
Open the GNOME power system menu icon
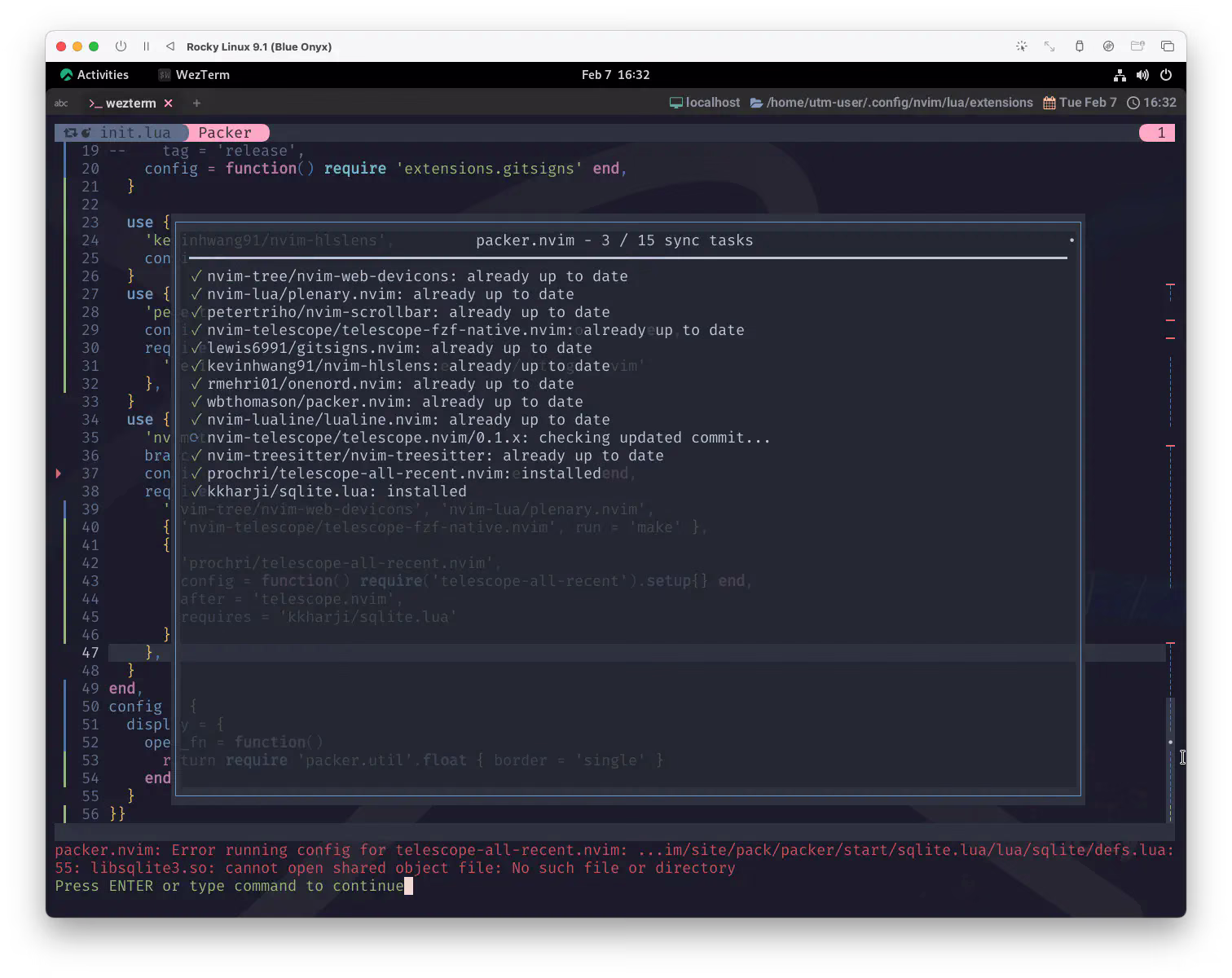[1166, 75]
